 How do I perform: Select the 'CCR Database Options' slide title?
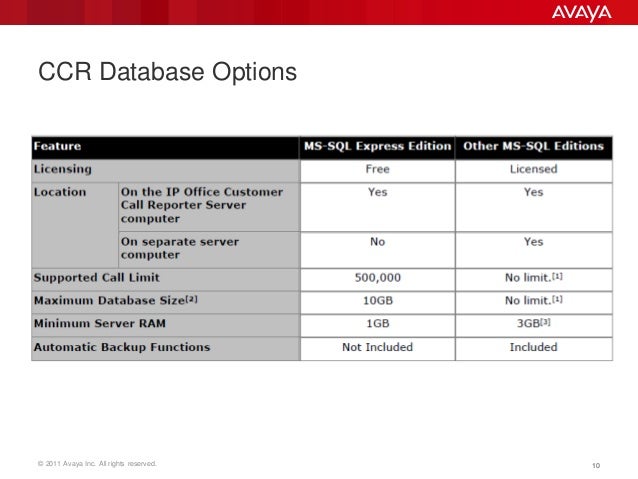(x=167, y=72)
